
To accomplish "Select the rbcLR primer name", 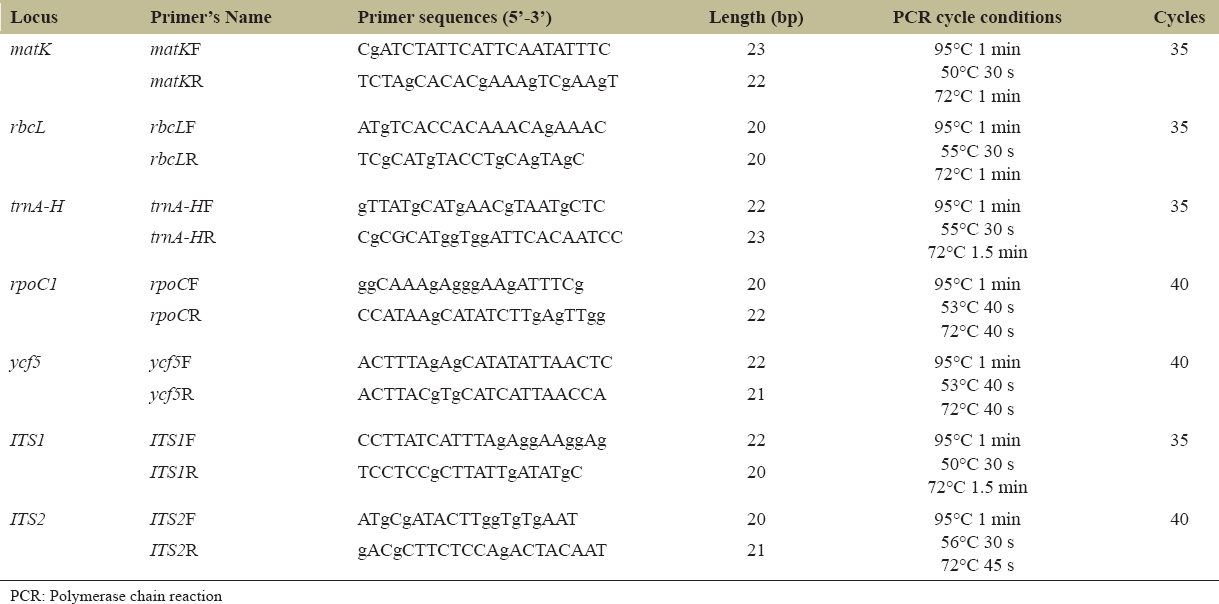I will click(x=177, y=159).
